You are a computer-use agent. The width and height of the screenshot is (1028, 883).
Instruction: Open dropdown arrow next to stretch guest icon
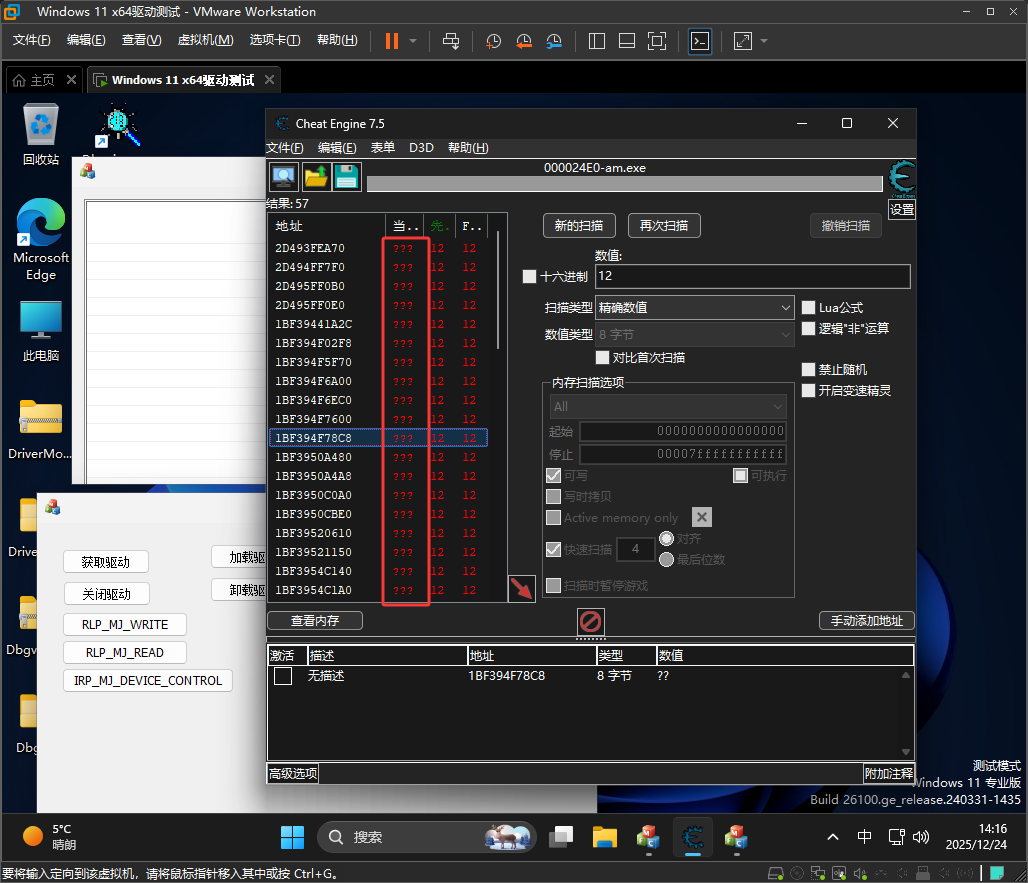[764, 41]
